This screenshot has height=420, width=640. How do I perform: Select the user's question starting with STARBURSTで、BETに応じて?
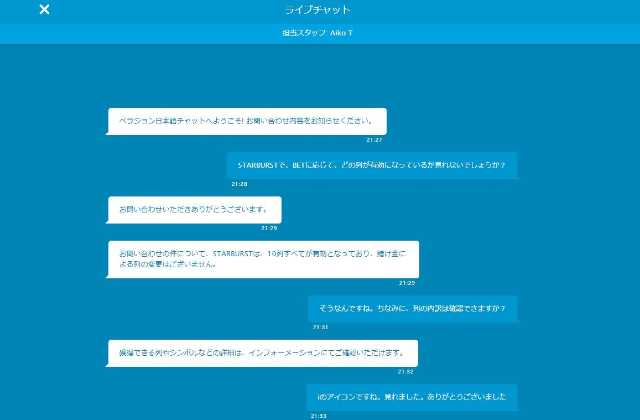click(x=371, y=165)
